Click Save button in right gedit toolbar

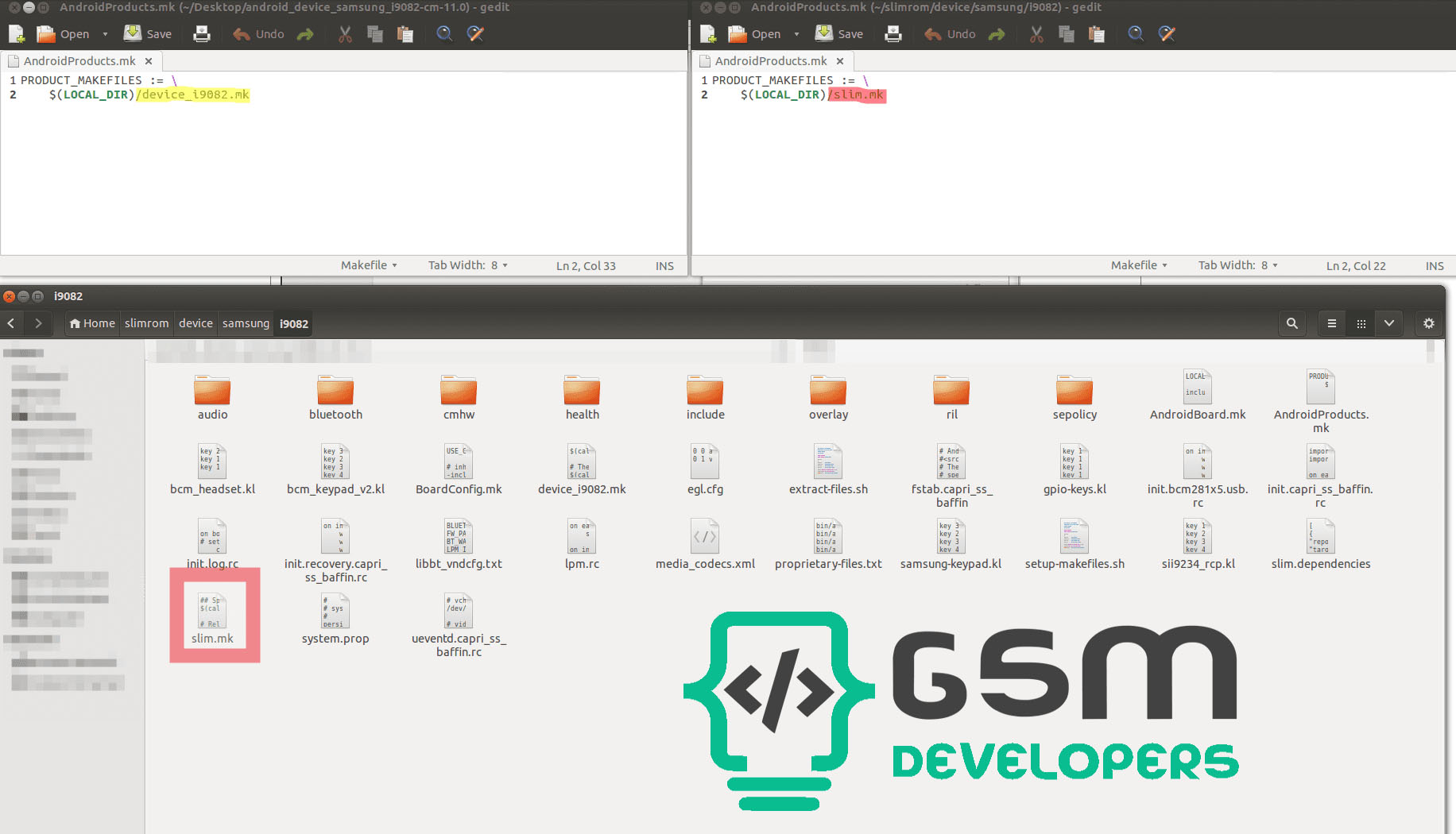840,34
